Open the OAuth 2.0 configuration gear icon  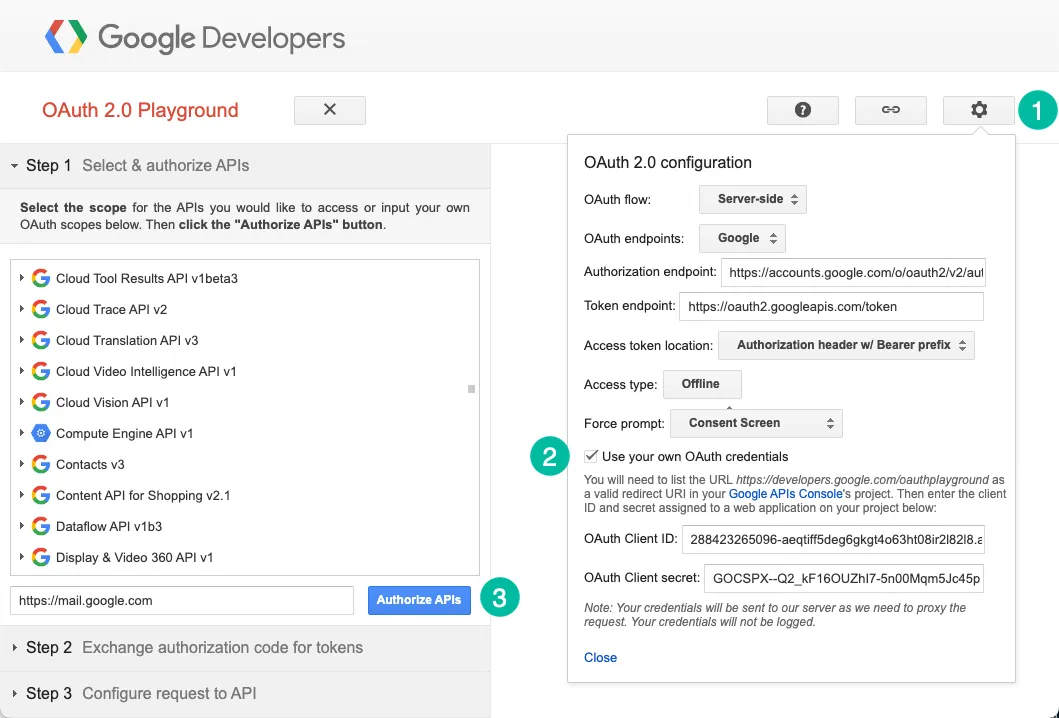pos(978,110)
